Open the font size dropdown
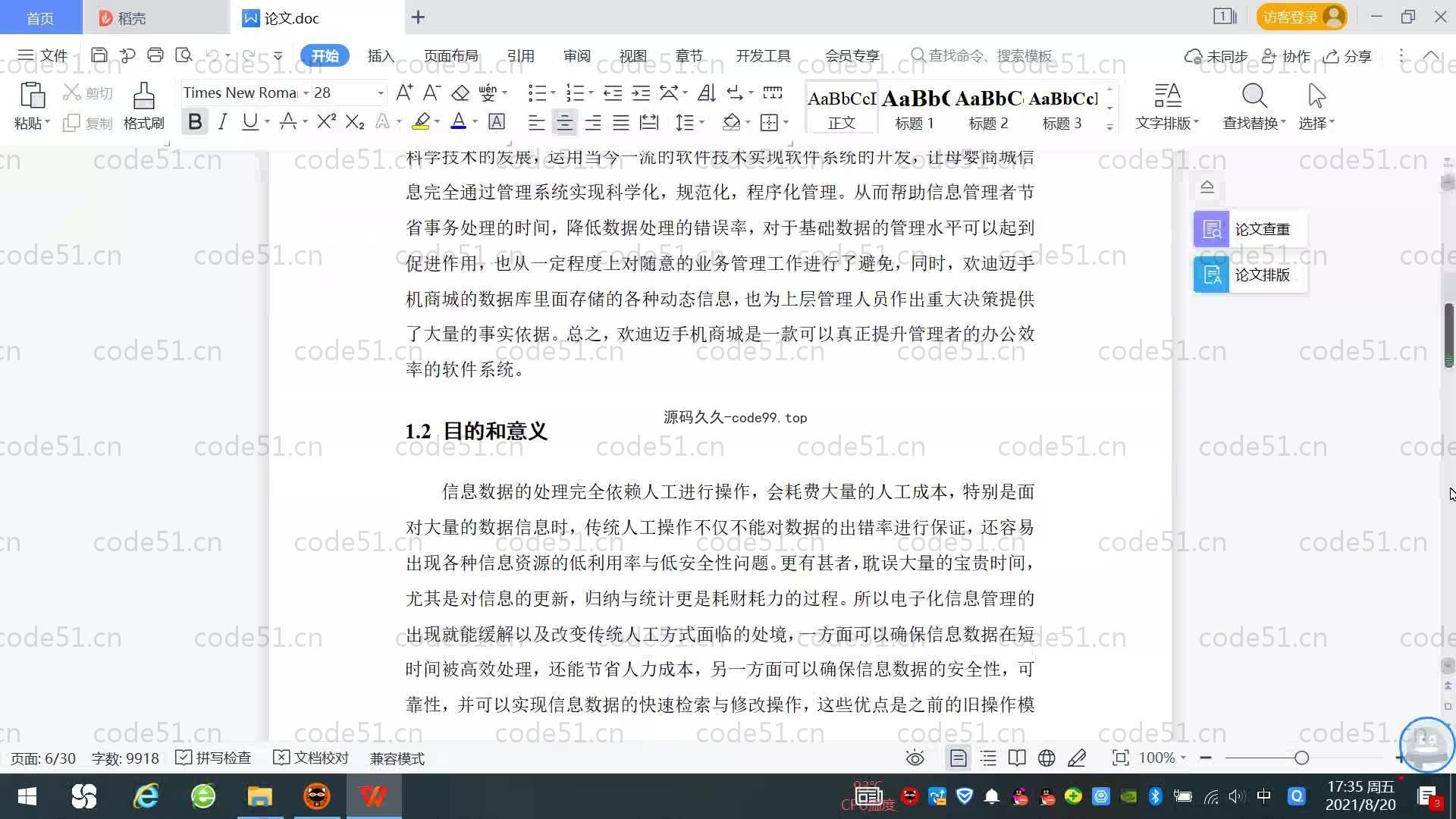The width and height of the screenshot is (1456, 819). [381, 93]
